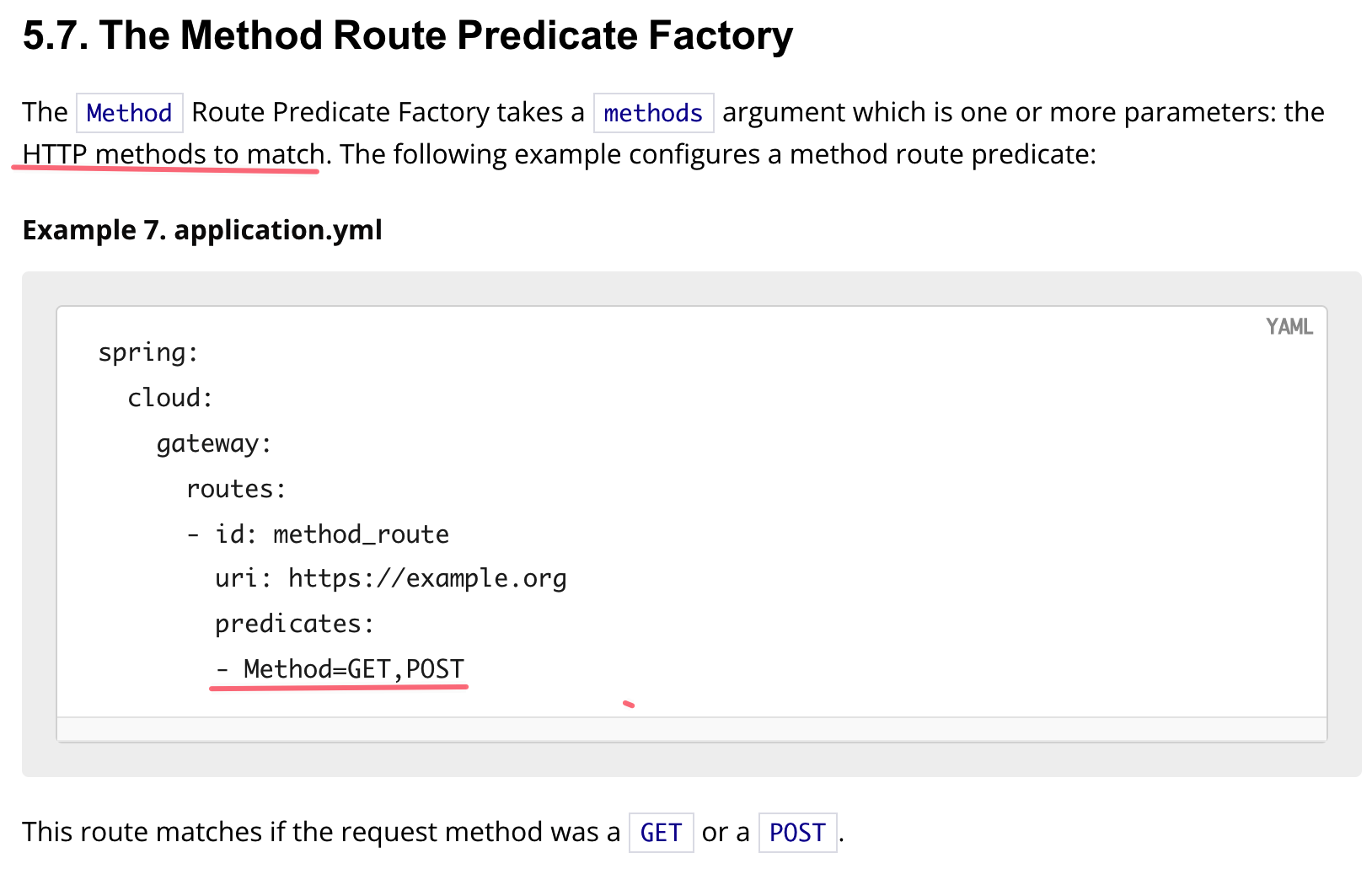Image resolution: width=1372 pixels, height=885 pixels.
Task: Click the routes: line in the code
Action: (x=236, y=489)
